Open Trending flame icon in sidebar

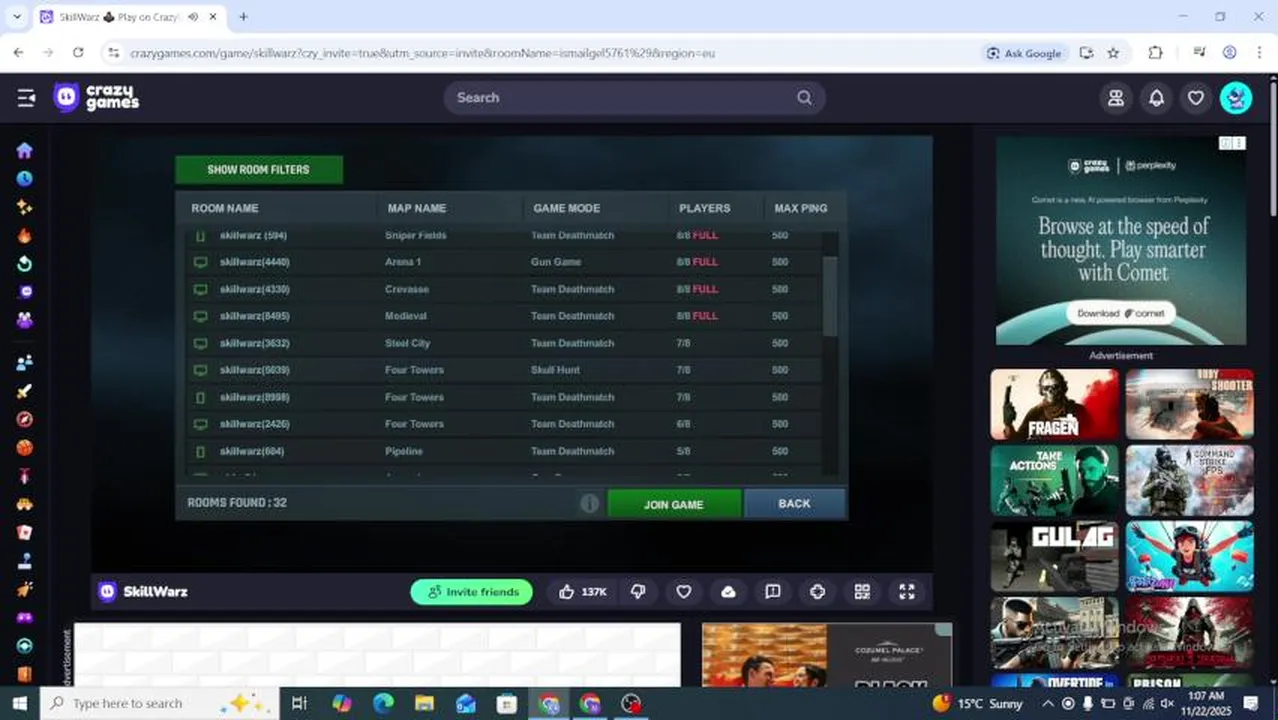tap(25, 236)
